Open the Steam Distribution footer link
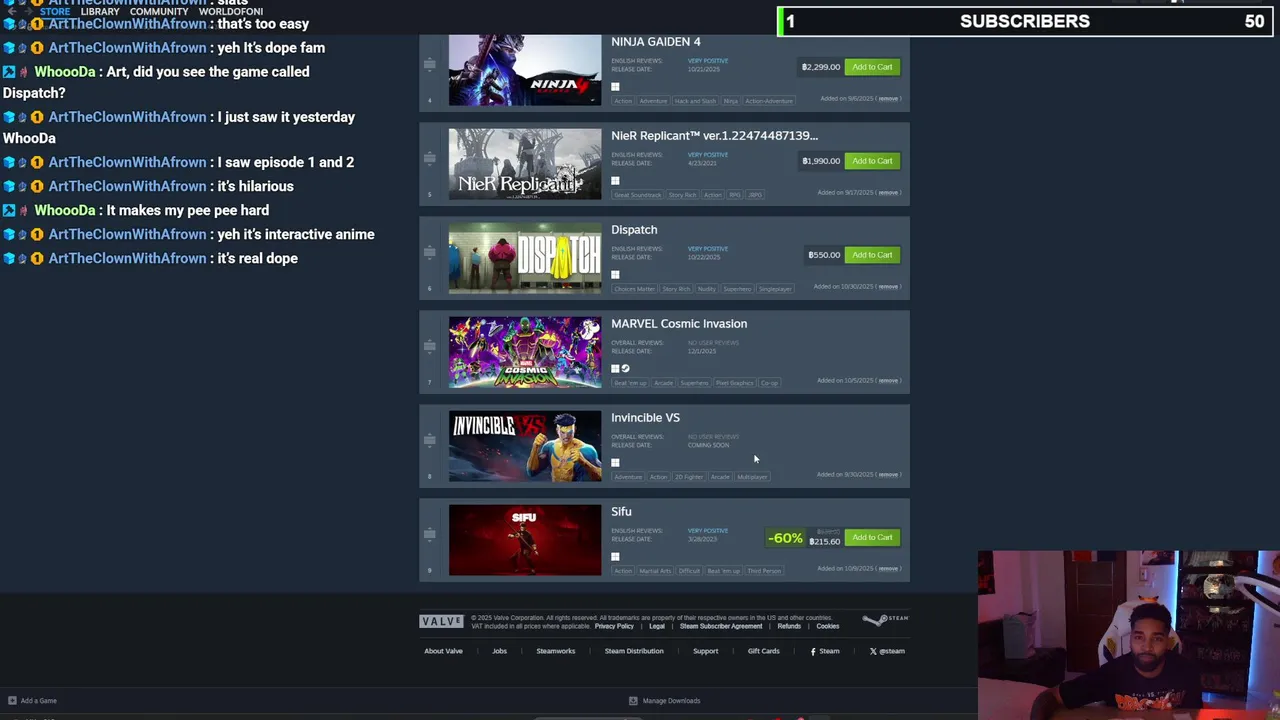This screenshot has width=1280, height=720. click(x=634, y=651)
